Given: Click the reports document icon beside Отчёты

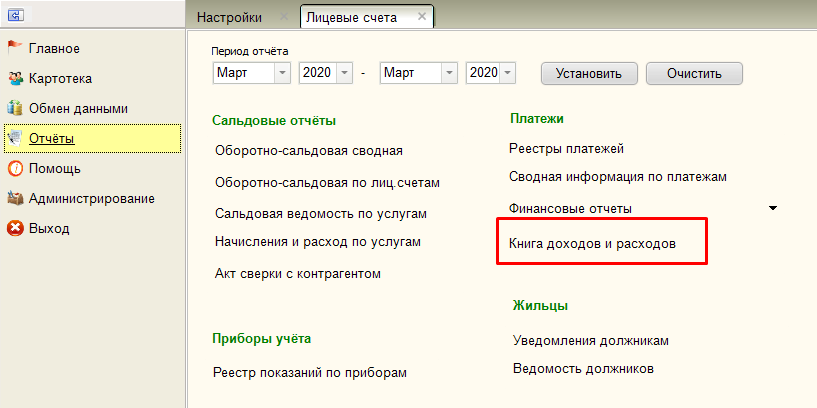Looking at the screenshot, I should [x=16, y=139].
